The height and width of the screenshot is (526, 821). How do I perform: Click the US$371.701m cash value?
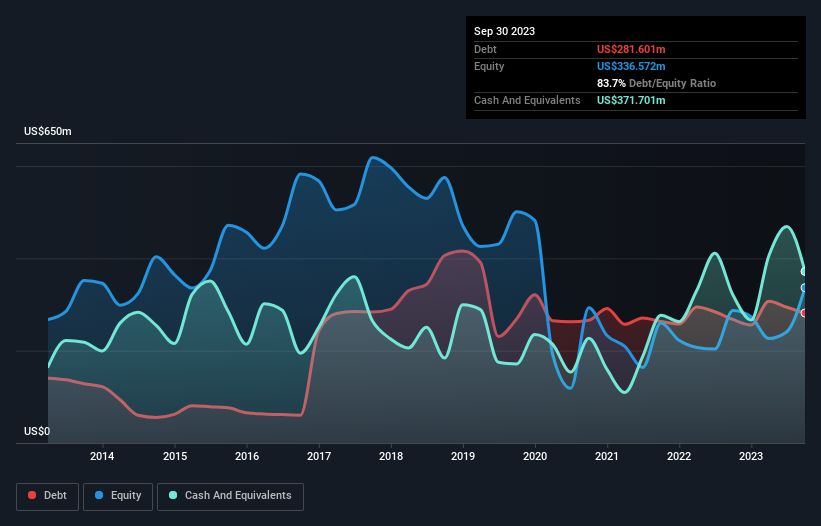pyautogui.click(x=631, y=100)
